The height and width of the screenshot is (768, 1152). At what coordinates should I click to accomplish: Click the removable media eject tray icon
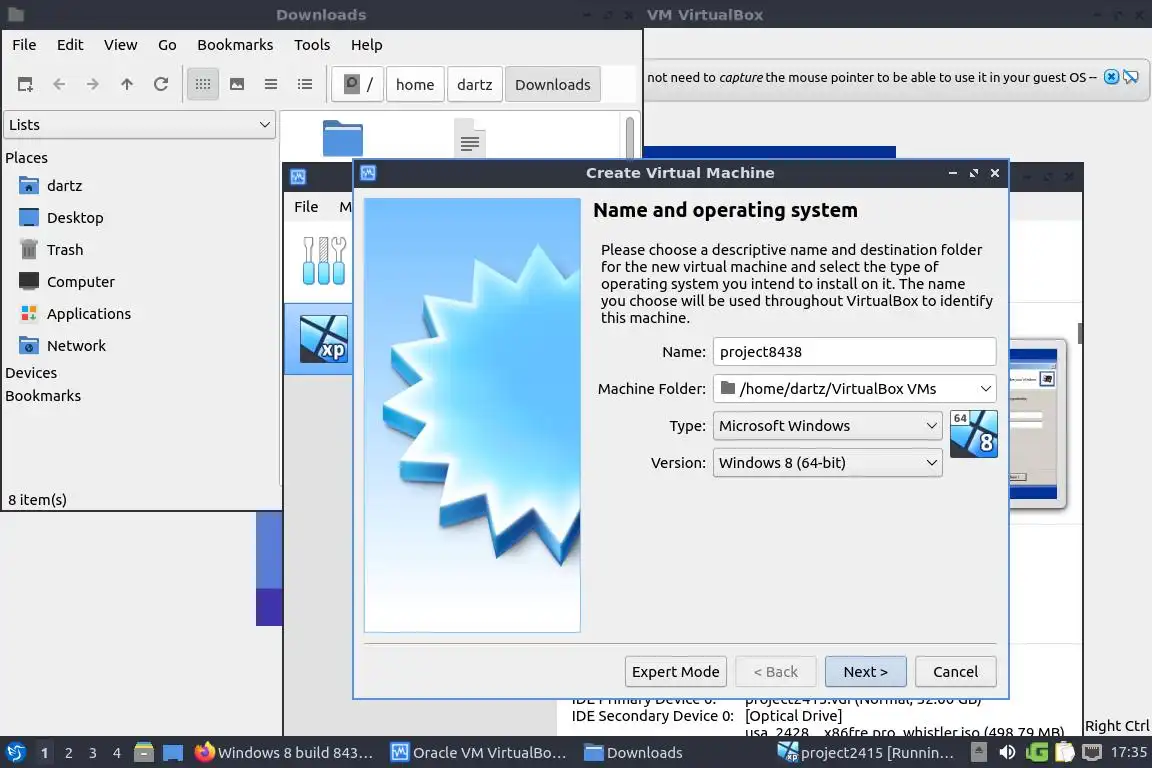979,753
